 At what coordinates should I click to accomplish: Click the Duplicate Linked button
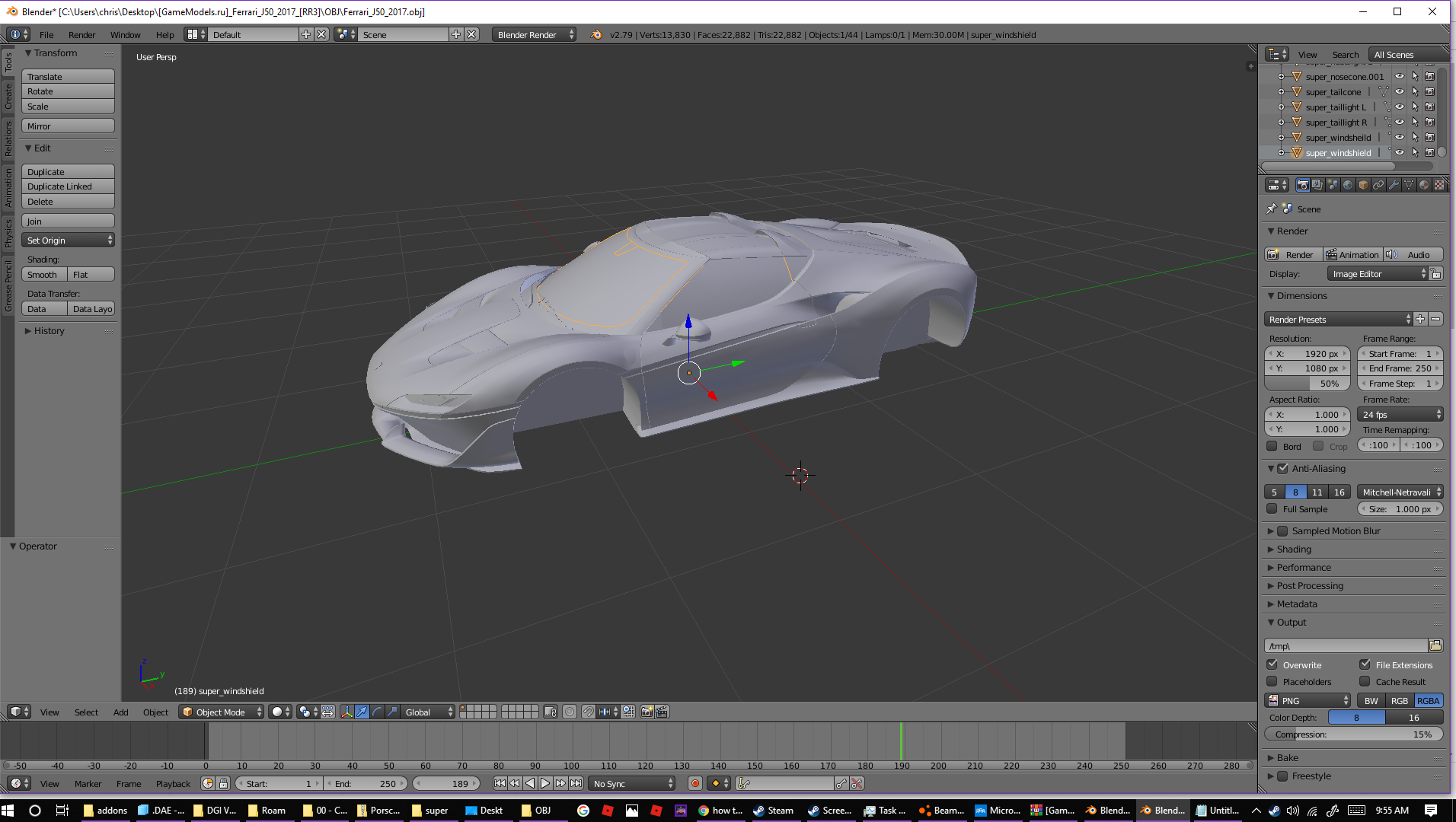point(69,186)
